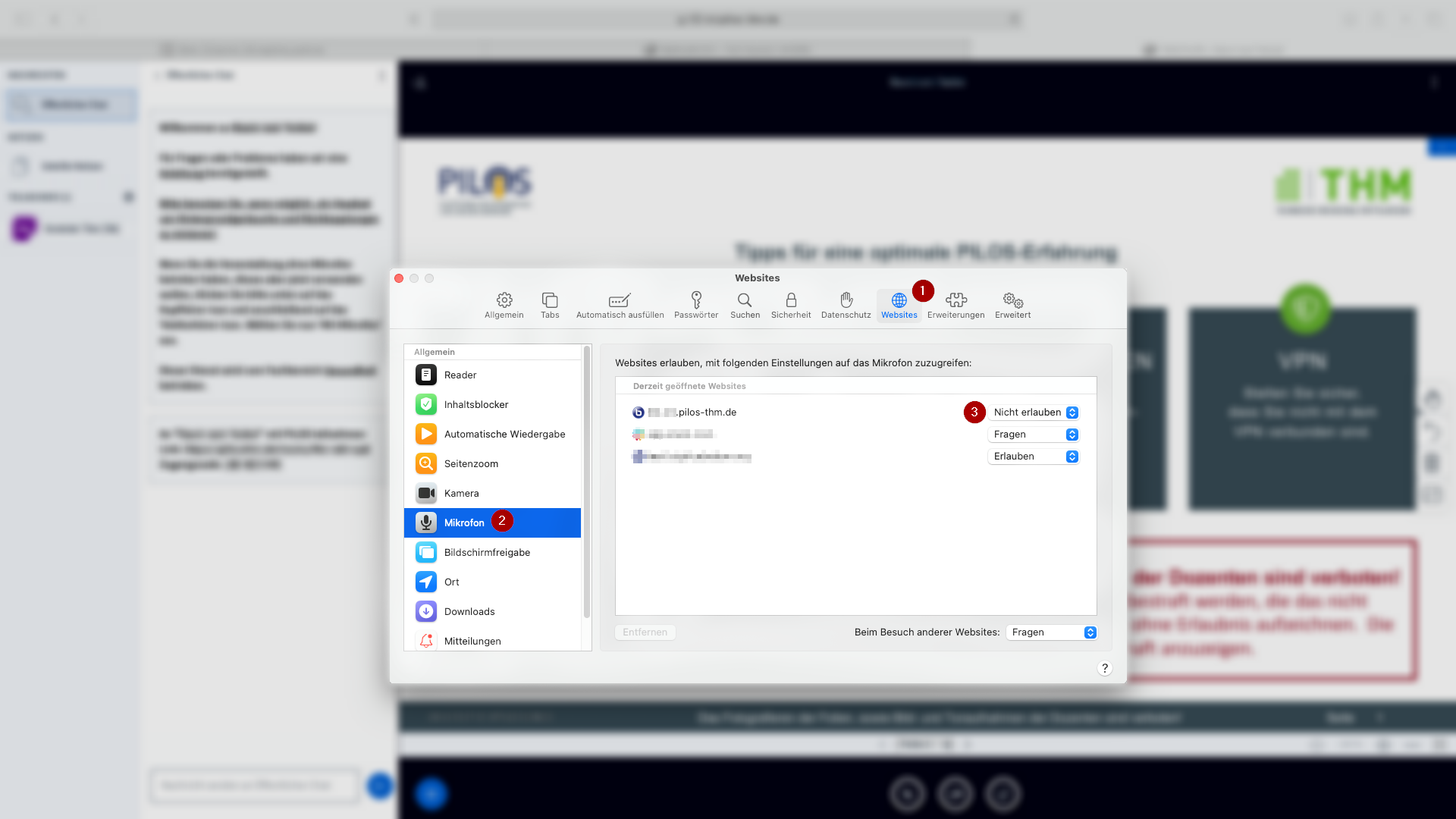
Task: Open the Erweitert gears tab
Action: [1013, 306]
